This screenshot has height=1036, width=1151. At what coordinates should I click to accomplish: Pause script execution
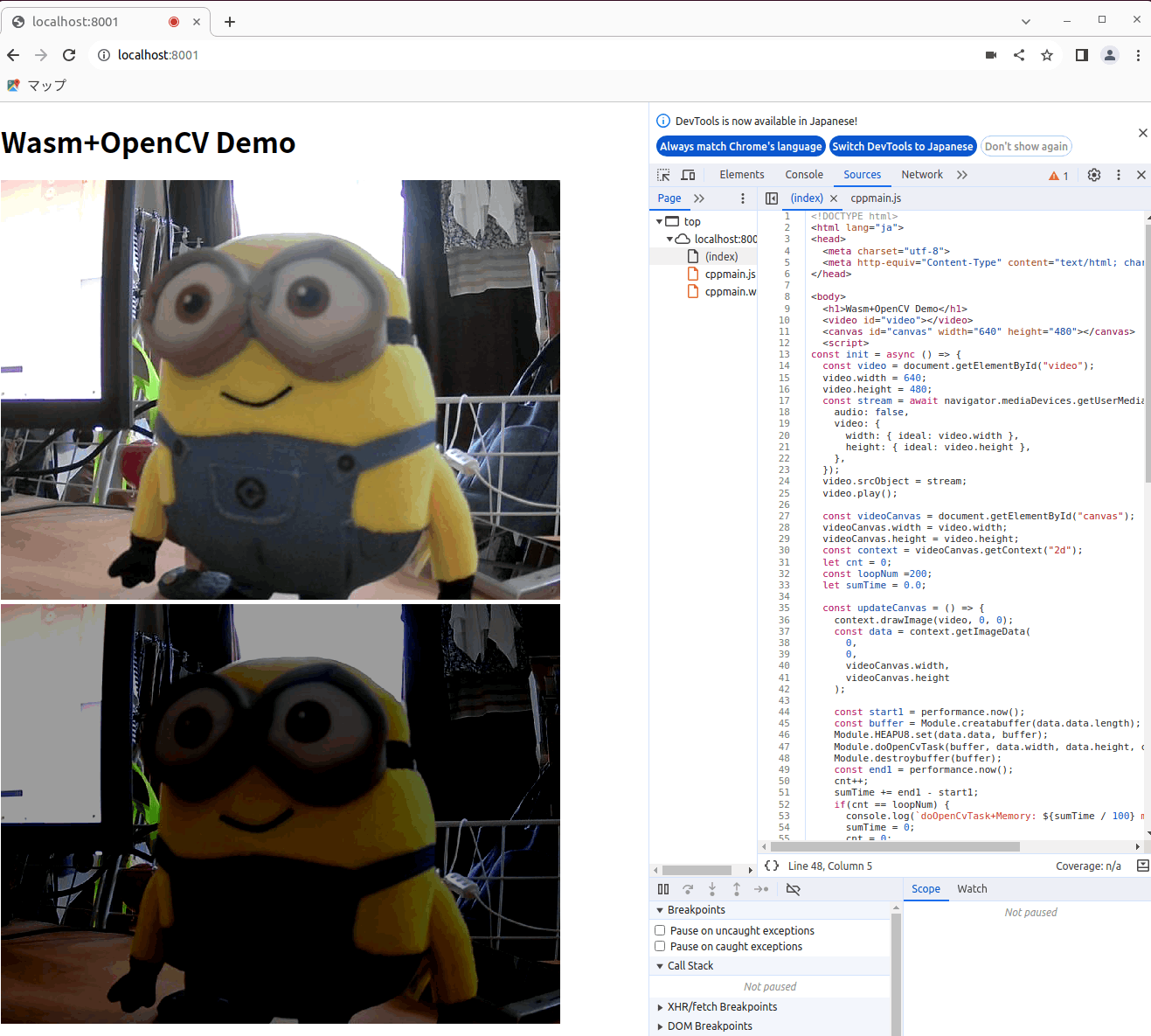tap(663, 889)
